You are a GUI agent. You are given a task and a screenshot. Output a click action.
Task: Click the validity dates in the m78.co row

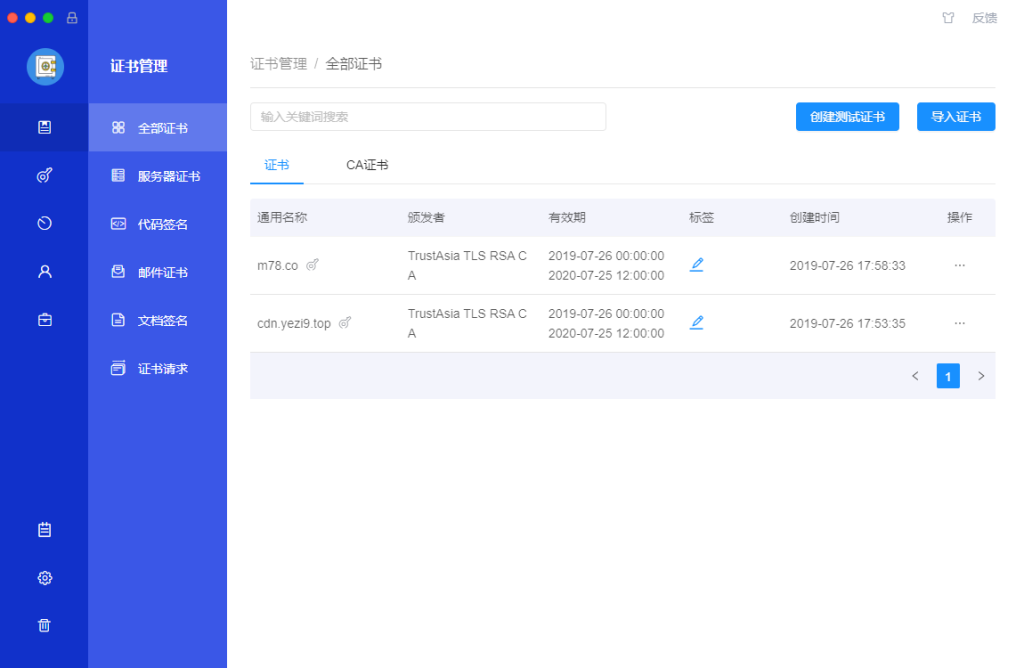(606, 265)
